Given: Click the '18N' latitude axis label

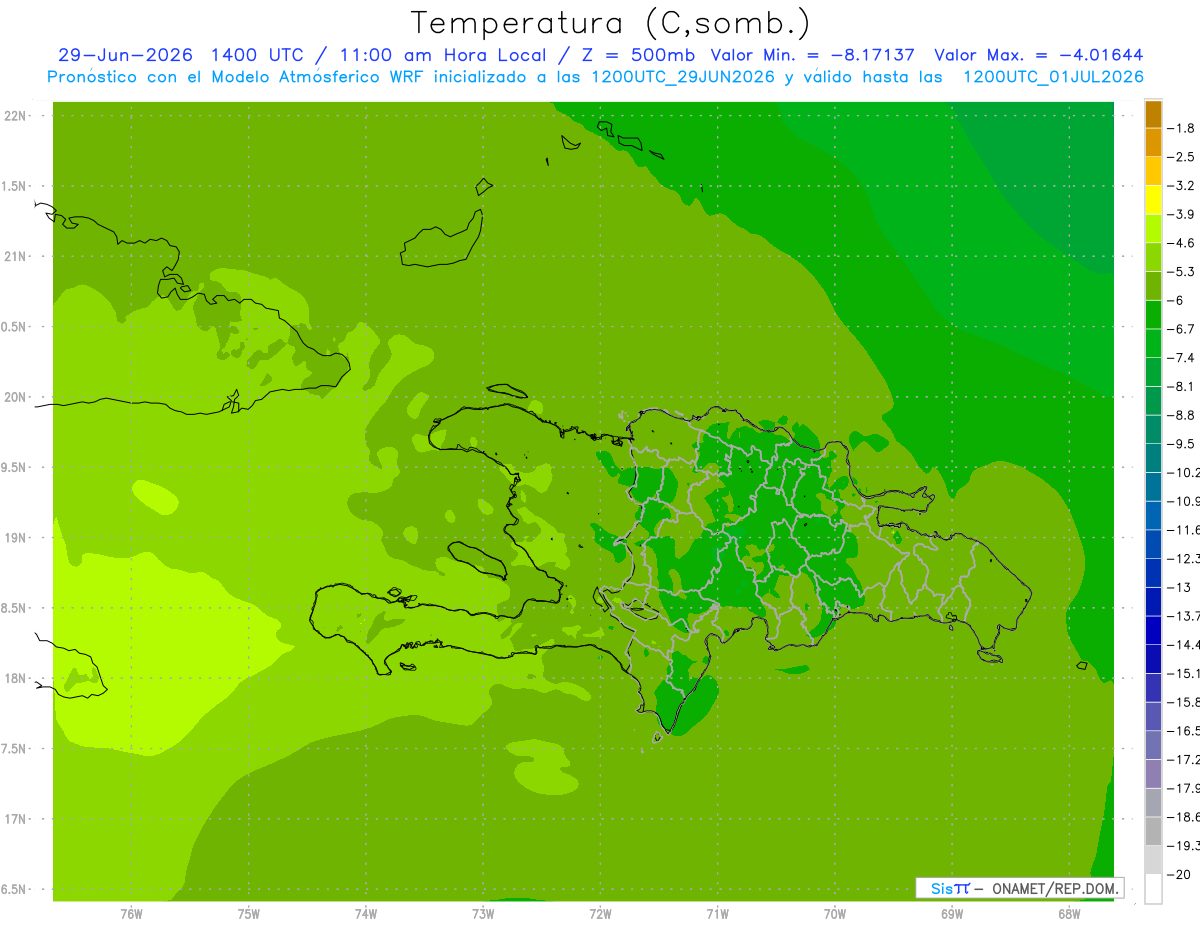Looking at the screenshot, I should pyautogui.click(x=16, y=679).
